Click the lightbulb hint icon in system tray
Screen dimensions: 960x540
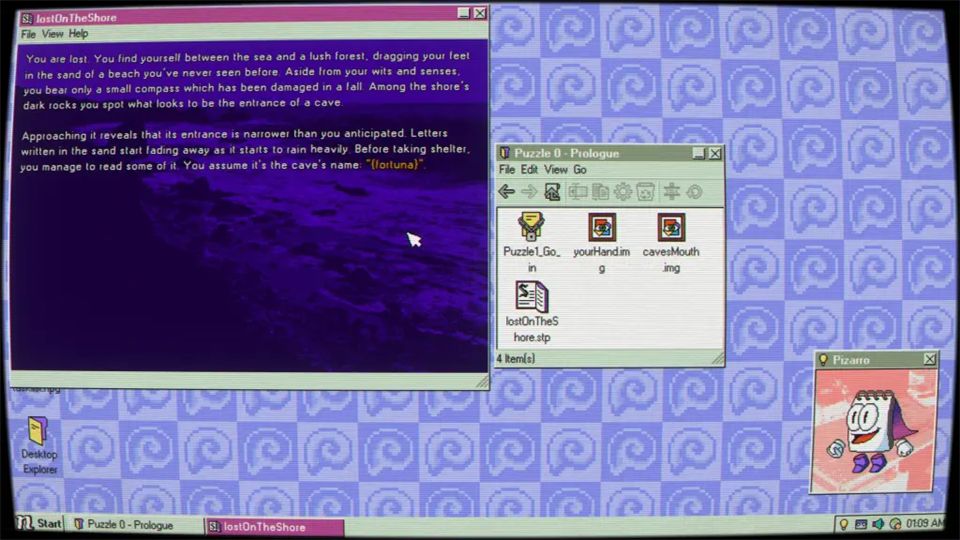tap(844, 524)
